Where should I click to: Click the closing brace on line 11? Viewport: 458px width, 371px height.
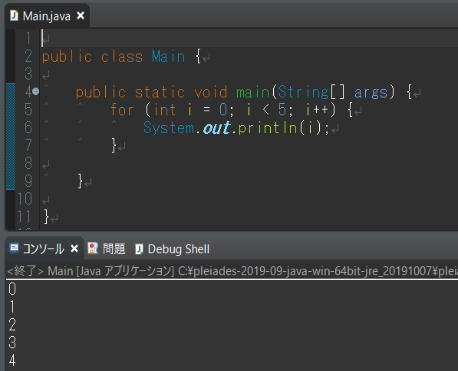[46, 217]
